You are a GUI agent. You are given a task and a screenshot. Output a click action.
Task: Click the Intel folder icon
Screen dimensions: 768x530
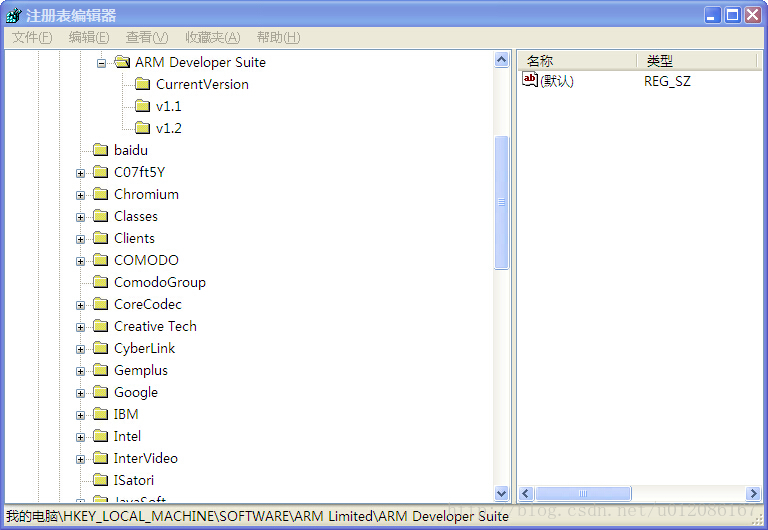pyautogui.click(x=100, y=436)
